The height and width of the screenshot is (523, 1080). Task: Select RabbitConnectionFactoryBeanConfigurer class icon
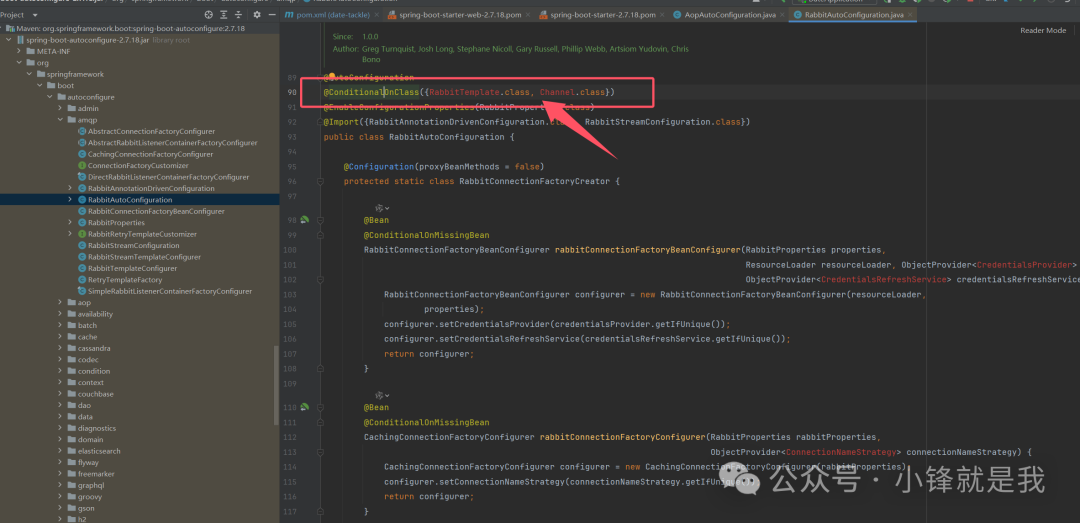(x=82, y=211)
